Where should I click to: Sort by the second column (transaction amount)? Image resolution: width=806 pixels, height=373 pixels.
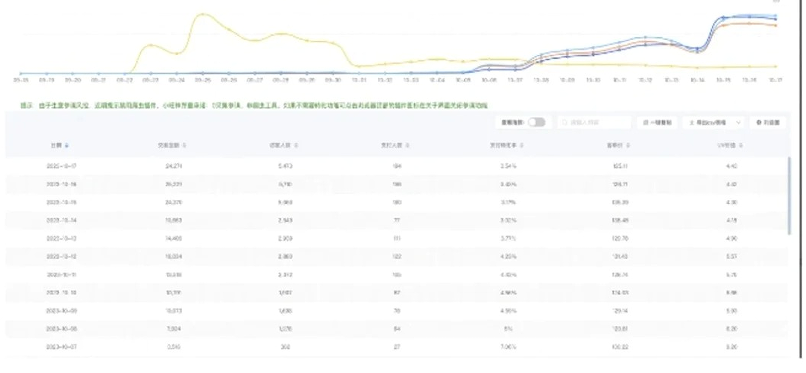click(185, 145)
